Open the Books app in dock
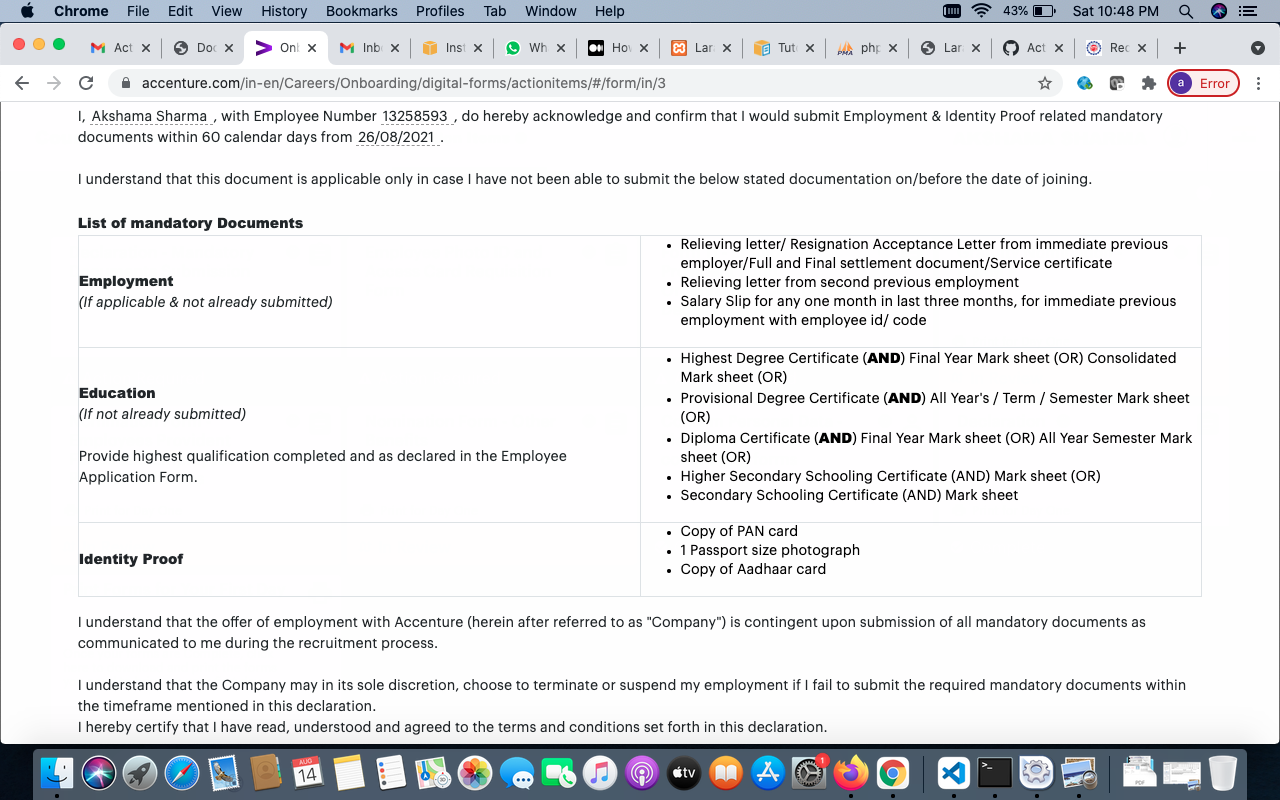The image size is (1280, 800). coord(725,772)
